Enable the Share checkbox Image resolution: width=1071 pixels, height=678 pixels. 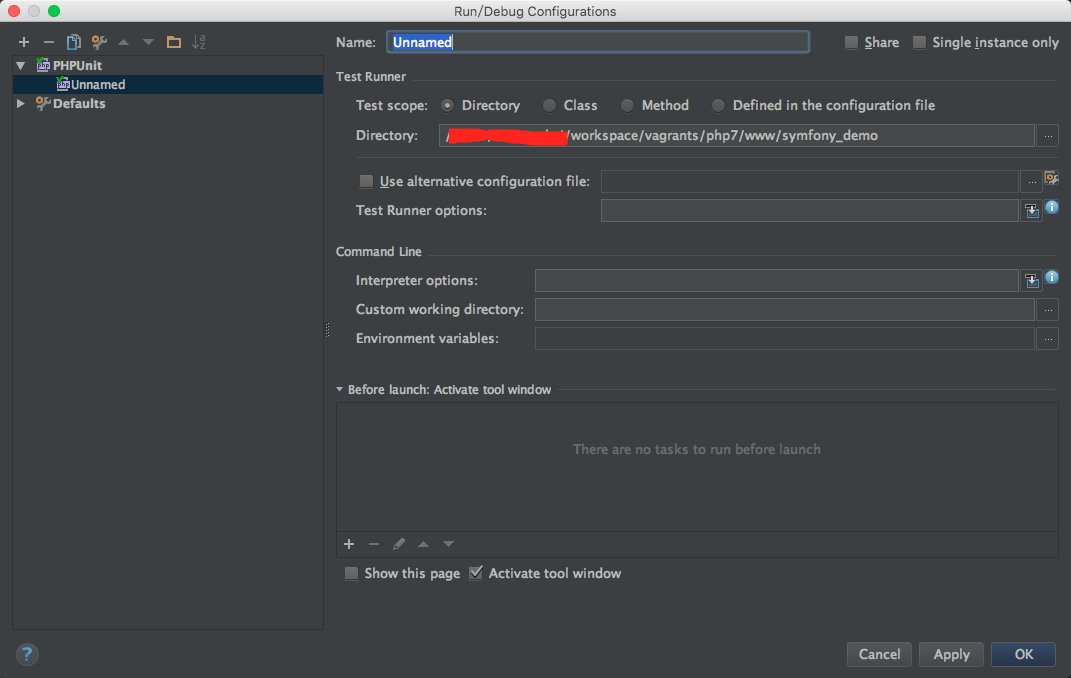tap(851, 42)
